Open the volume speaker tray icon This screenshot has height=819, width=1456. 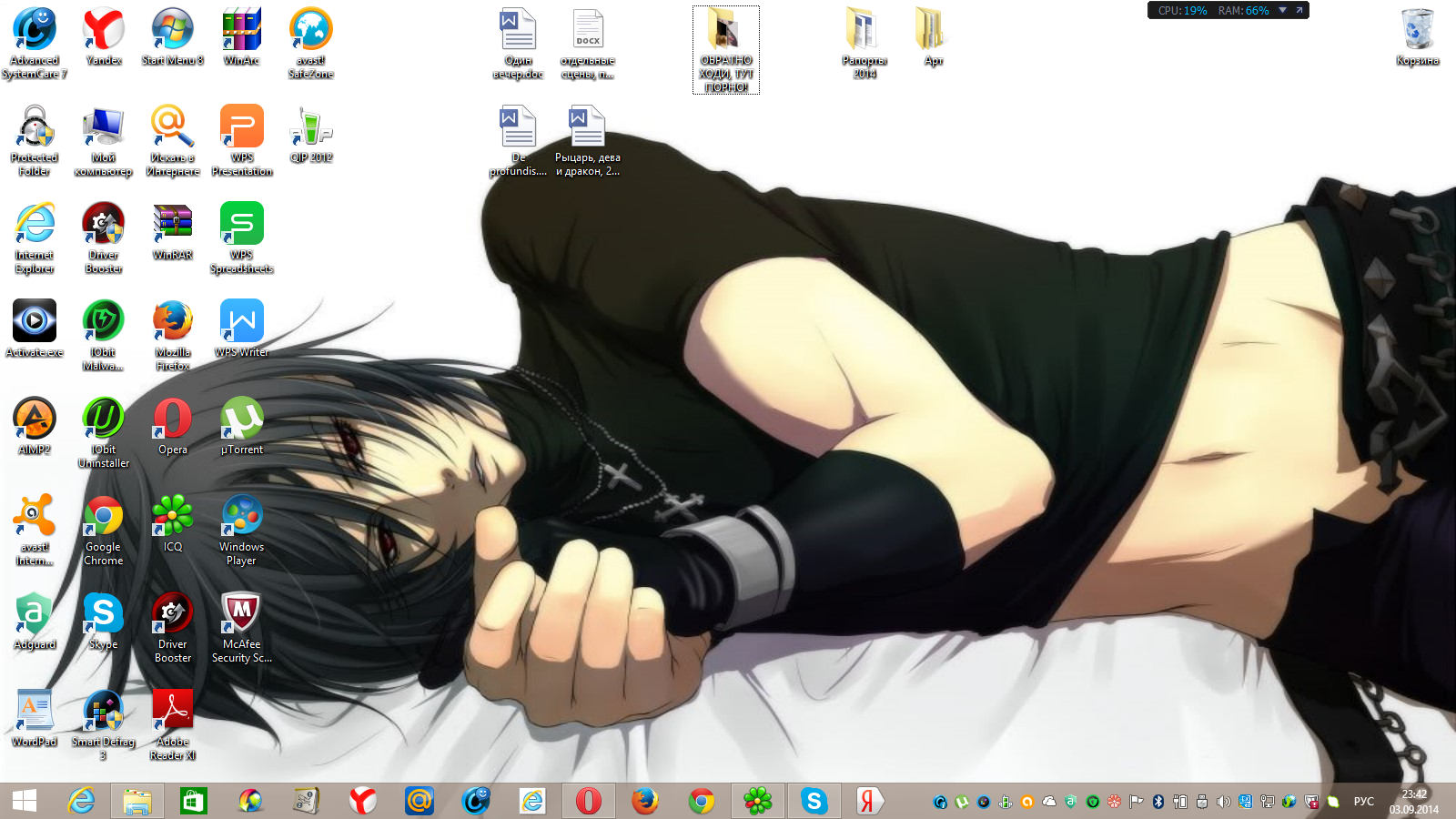click(x=1223, y=802)
